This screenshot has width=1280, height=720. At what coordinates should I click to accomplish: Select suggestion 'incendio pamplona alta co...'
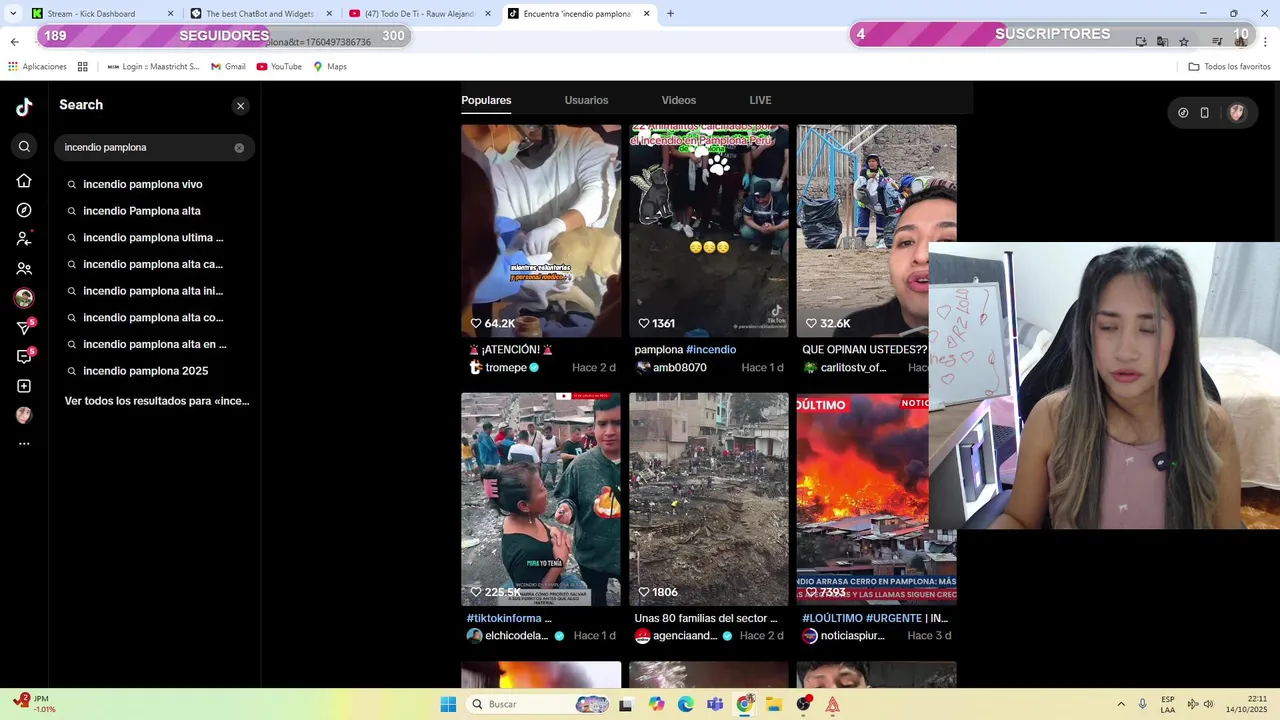[155, 318]
